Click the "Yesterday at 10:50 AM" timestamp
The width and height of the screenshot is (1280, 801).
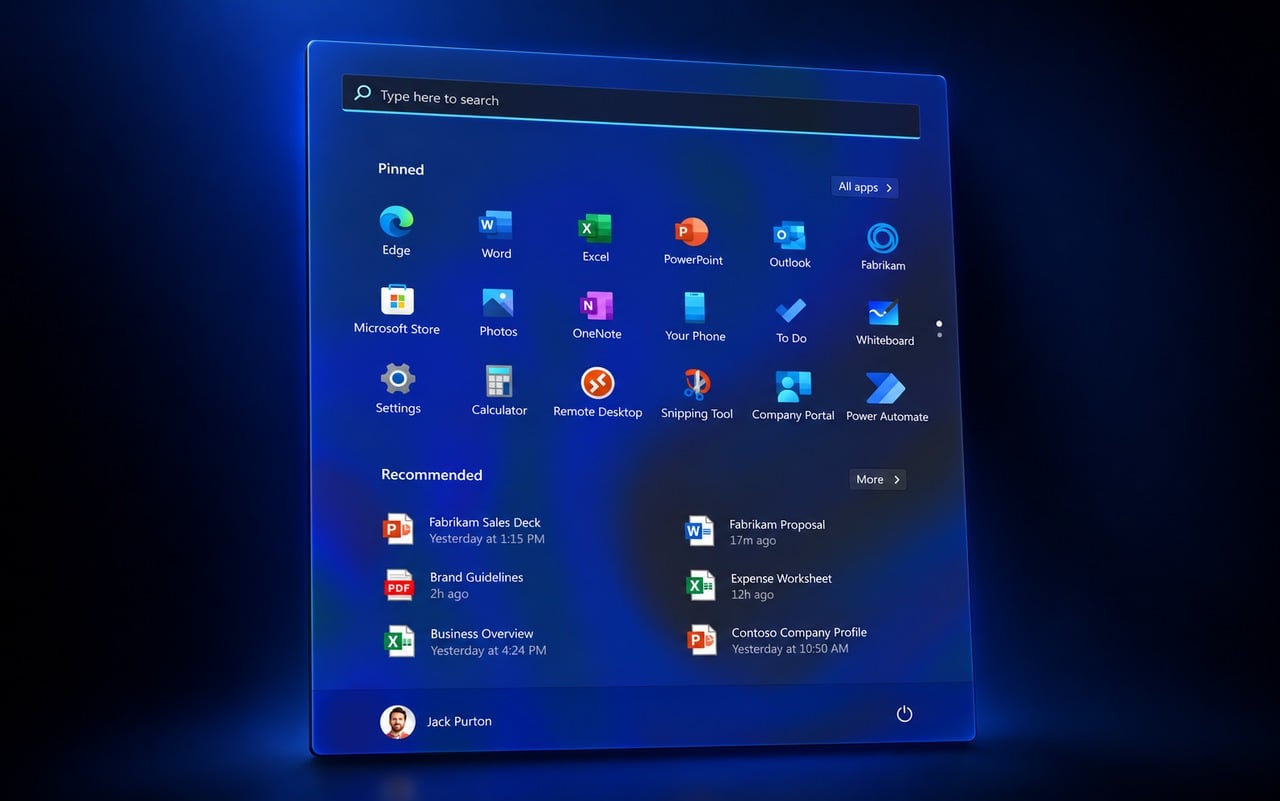pos(790,649)
